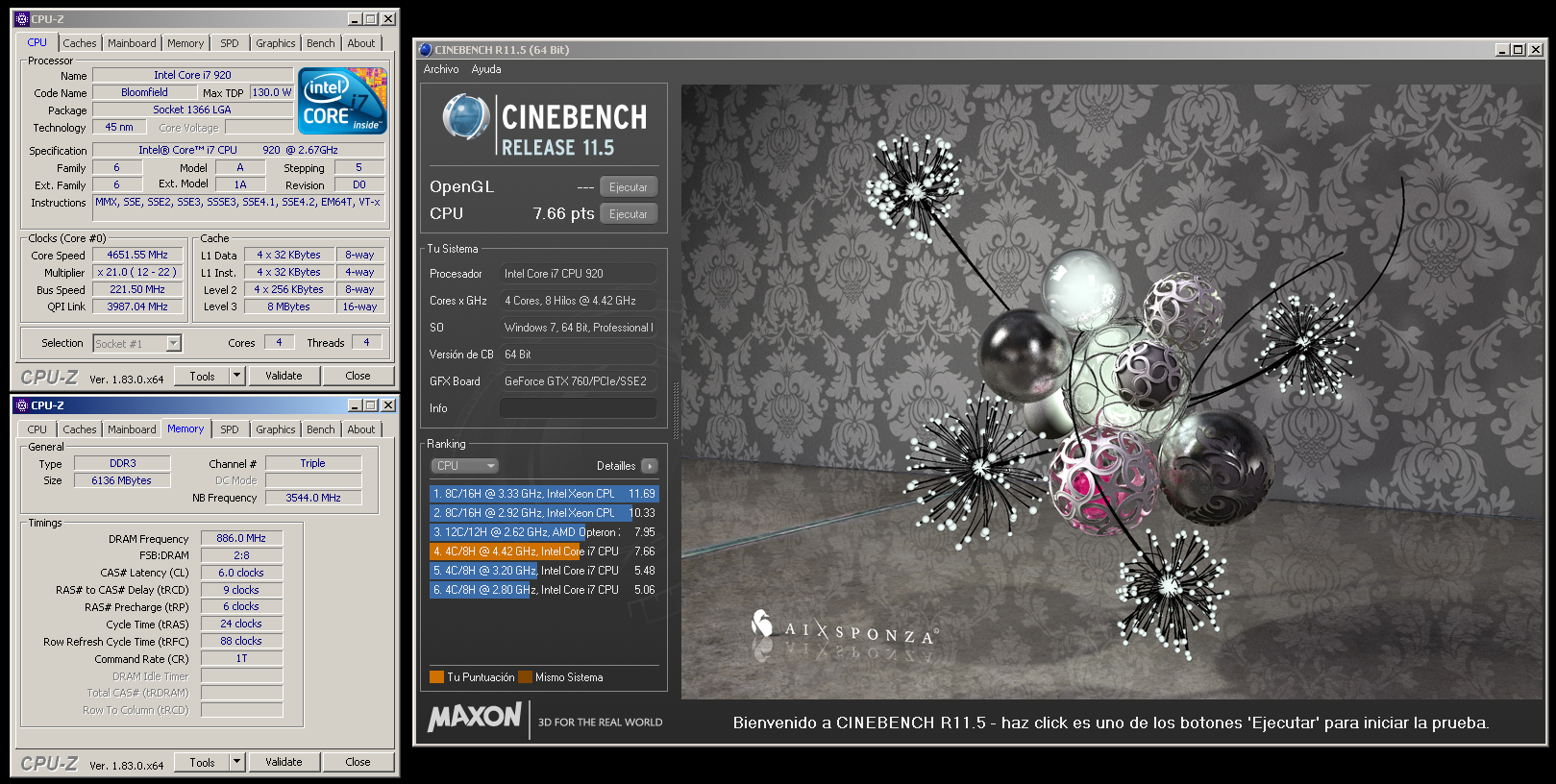Click the memory Size value 6136 MBytes
The height and width of the screenshot is (784, 1556).
[122, 480]
